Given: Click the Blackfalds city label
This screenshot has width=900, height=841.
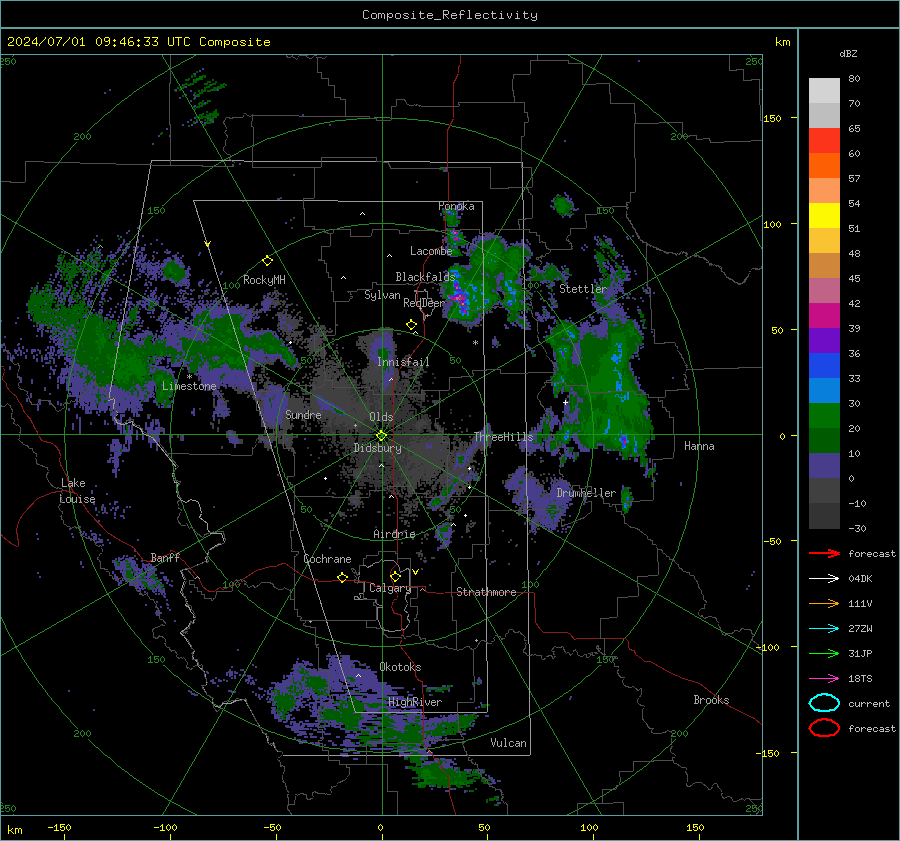Looking at the screenshot, I should click(x=425, y=277).
